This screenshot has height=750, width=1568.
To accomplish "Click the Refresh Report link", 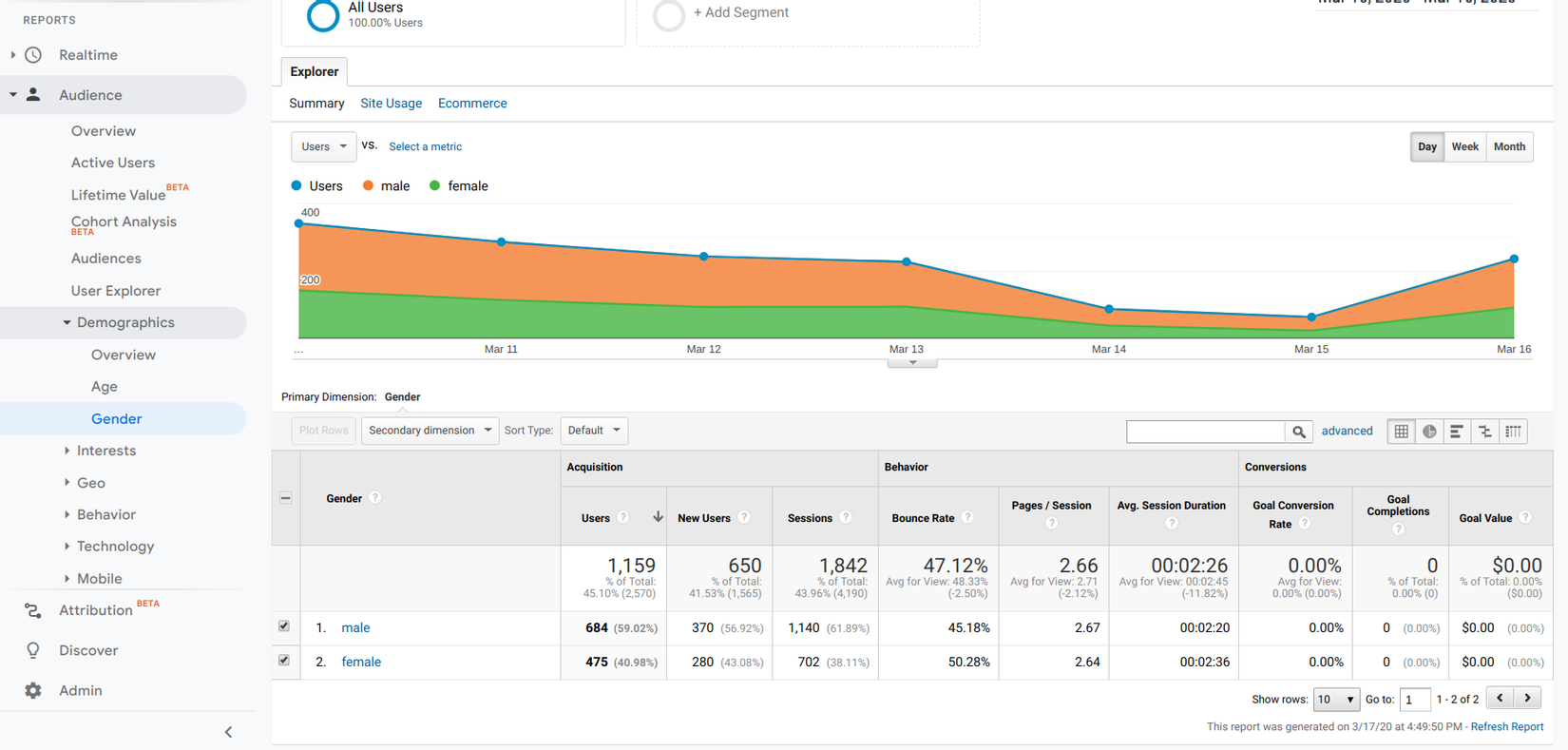I will [1506, 727].
